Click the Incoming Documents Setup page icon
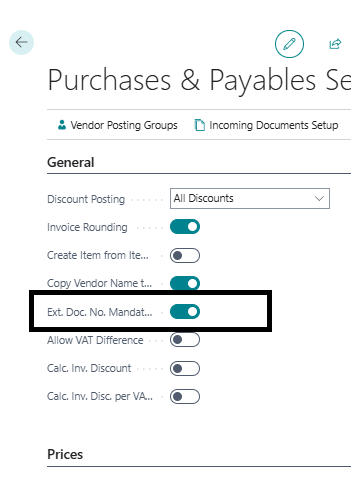 [x=199, y=125]
